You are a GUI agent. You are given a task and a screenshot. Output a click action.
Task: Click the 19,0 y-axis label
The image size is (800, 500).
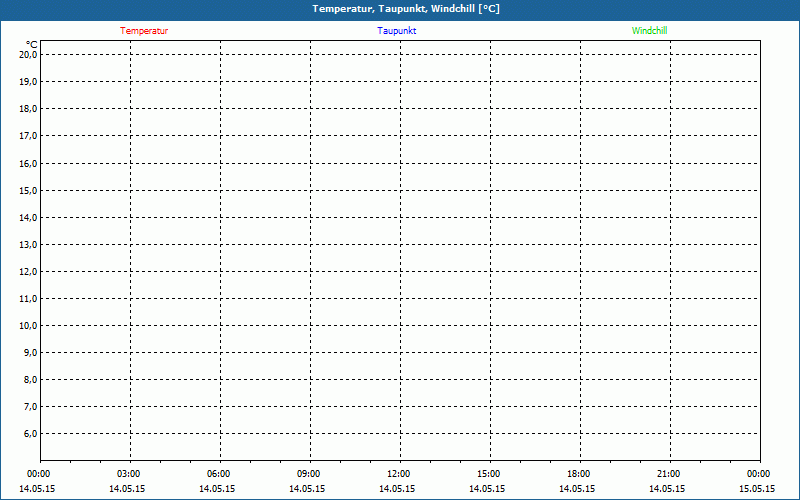28,82
